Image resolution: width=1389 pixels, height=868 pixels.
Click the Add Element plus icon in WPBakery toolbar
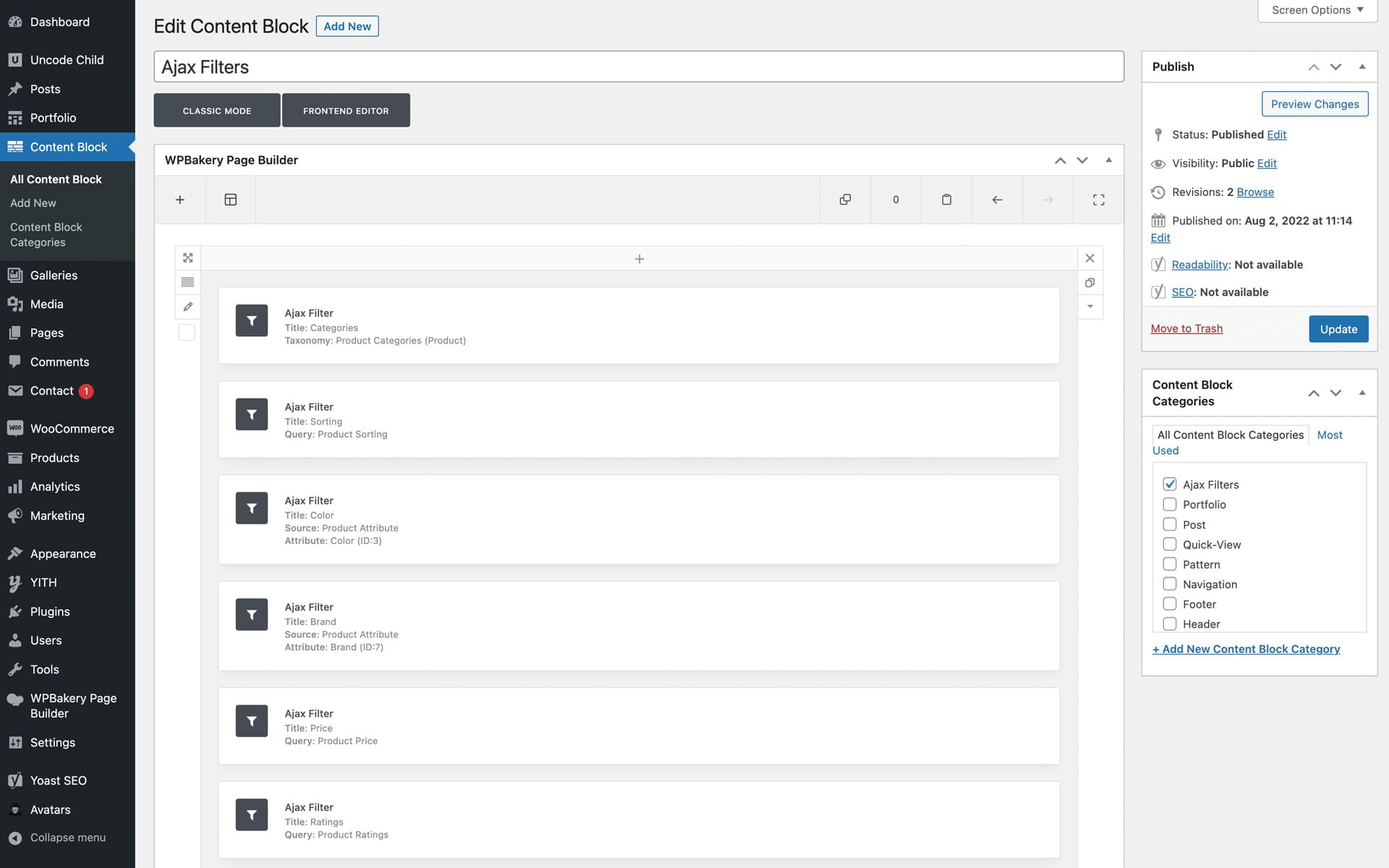point(180,200)
